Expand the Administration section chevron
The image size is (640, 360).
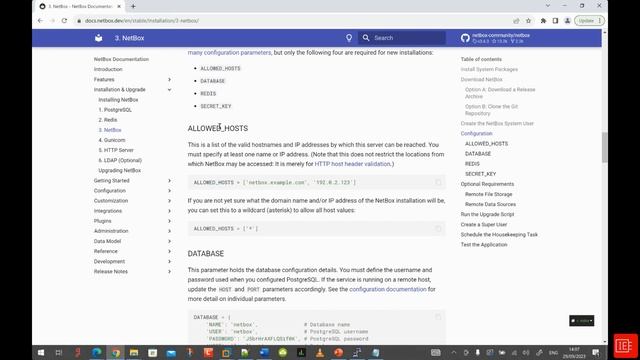(169, 231)
